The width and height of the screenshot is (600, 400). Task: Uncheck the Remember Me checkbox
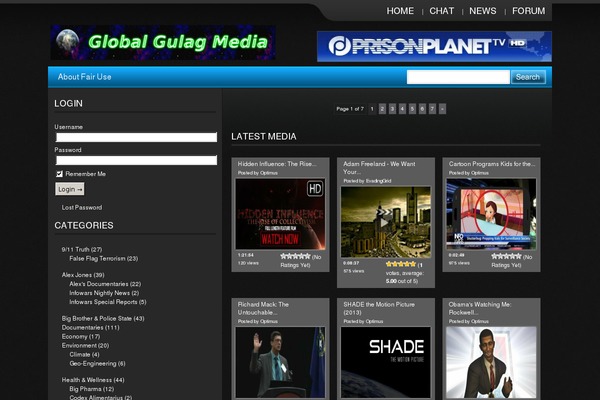pyautogui.click(x=59, y=174)
